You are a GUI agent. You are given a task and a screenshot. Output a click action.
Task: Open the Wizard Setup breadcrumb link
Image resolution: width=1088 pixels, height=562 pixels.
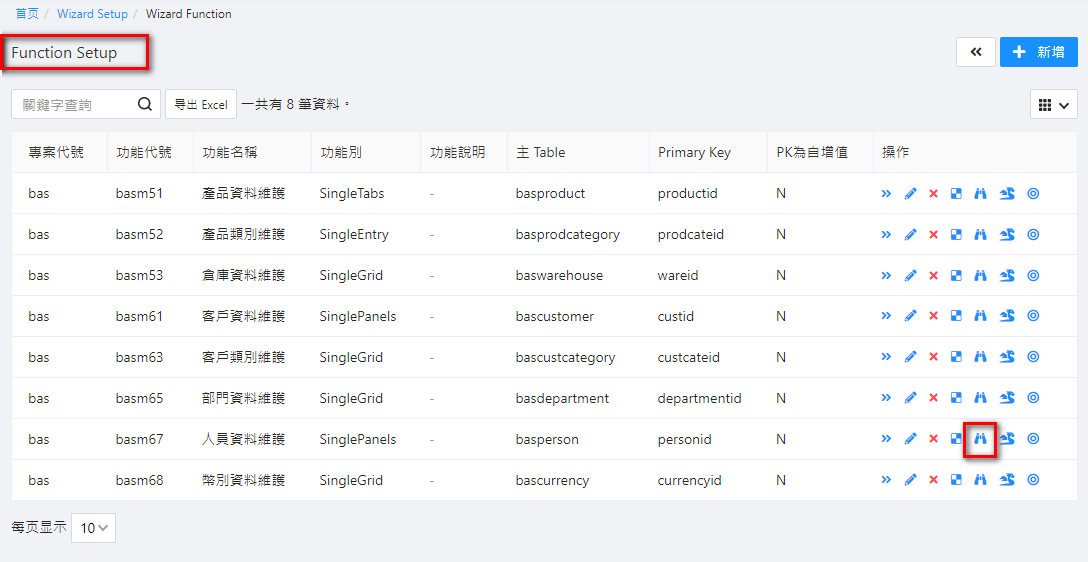(92, 14)
